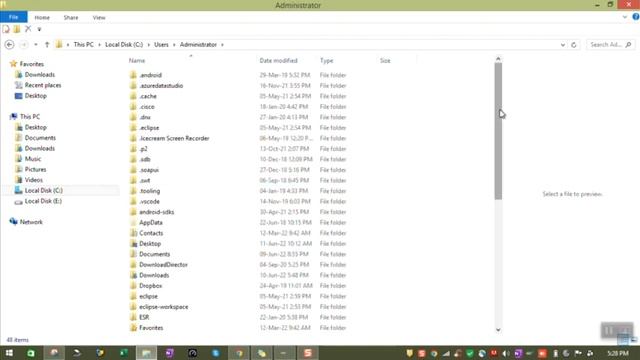
Task: Click the Forward navigation arrow
Action: [x=24, y=44]
